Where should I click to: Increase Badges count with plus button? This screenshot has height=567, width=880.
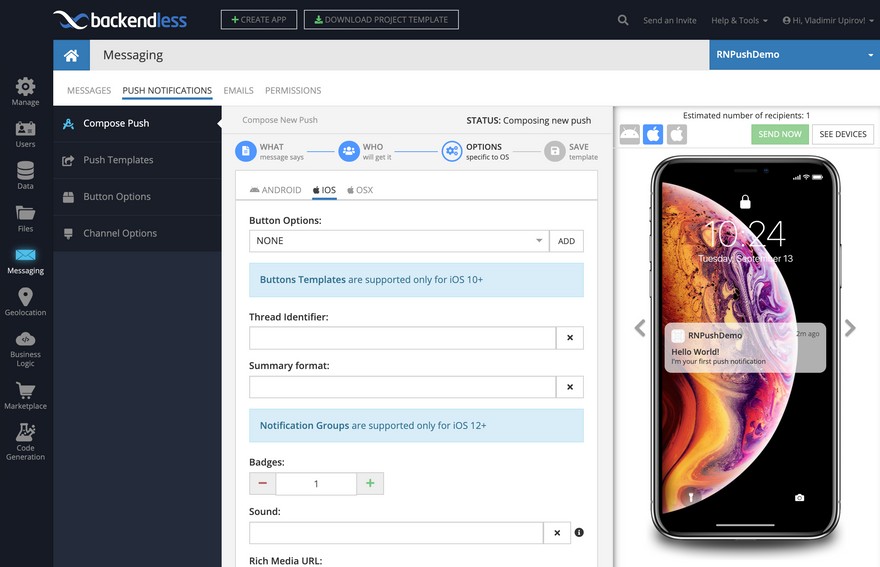370,484
